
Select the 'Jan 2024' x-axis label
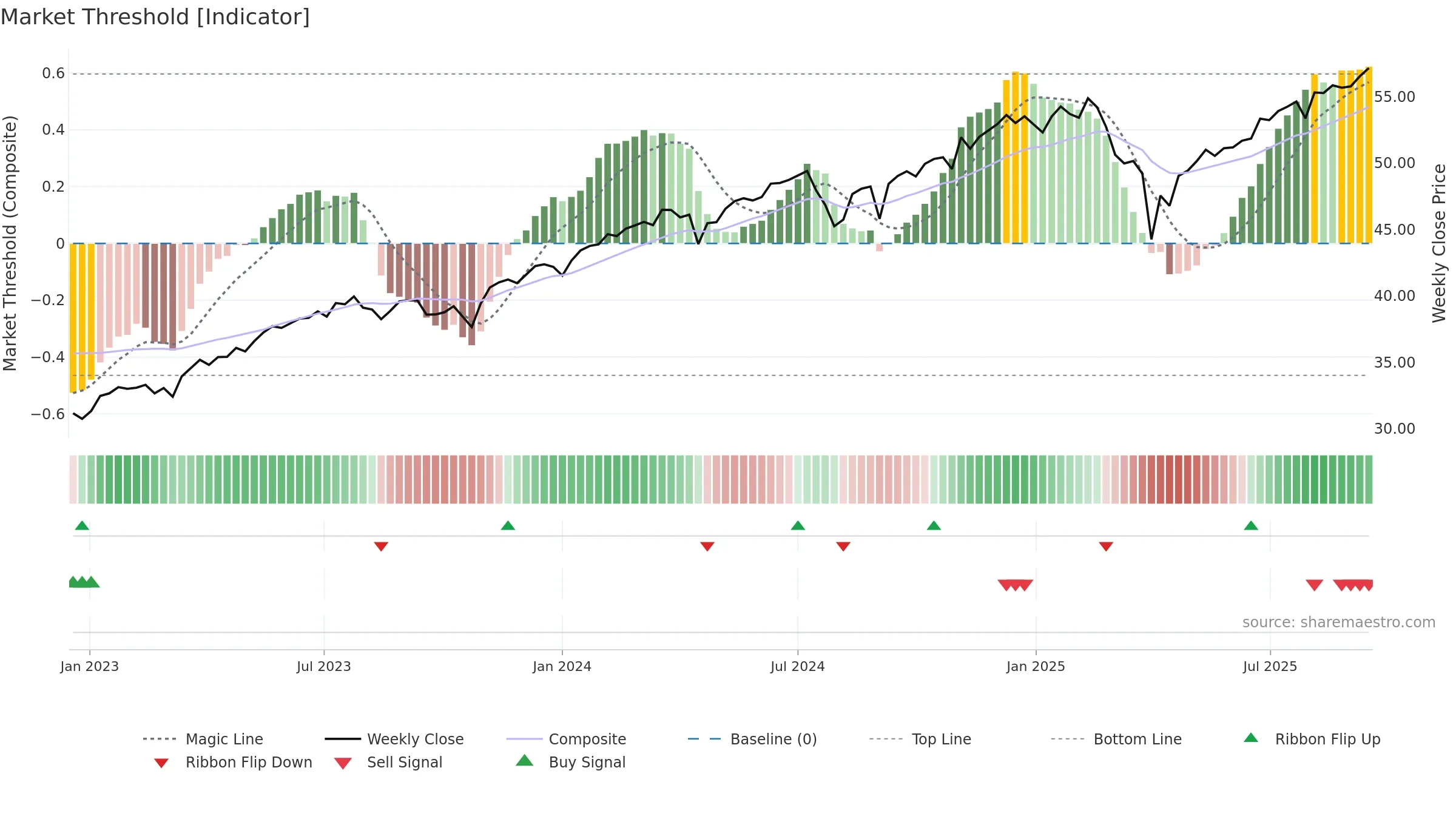562,667
